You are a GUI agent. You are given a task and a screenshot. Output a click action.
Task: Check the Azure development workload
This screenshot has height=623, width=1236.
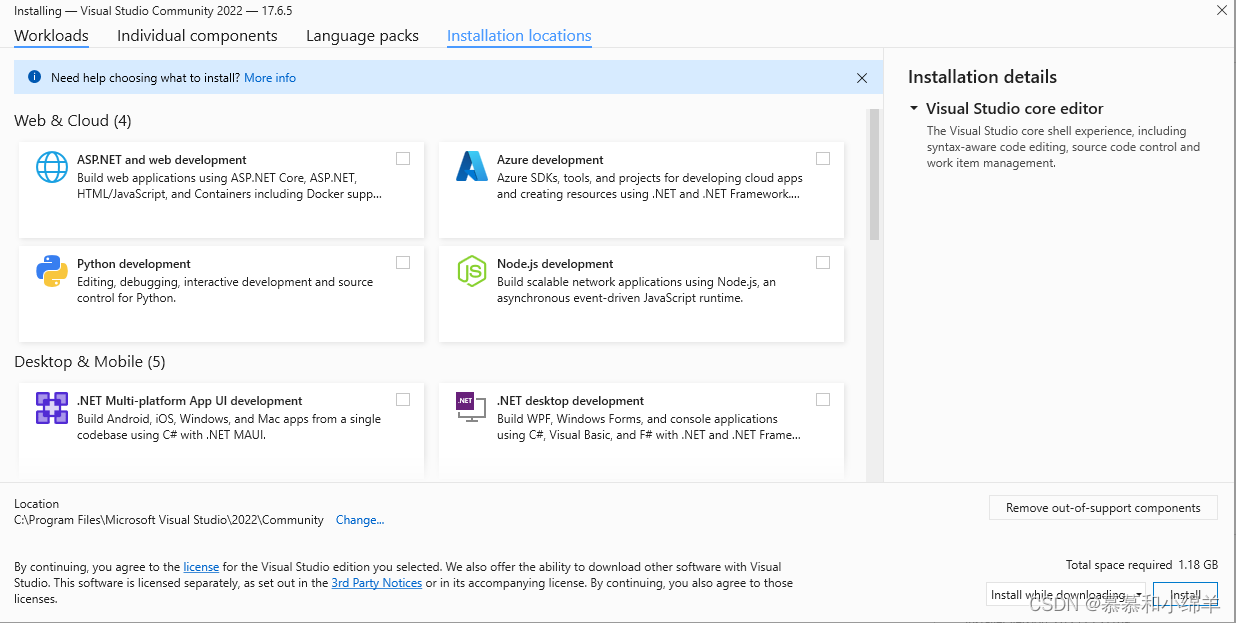[823, 158]
